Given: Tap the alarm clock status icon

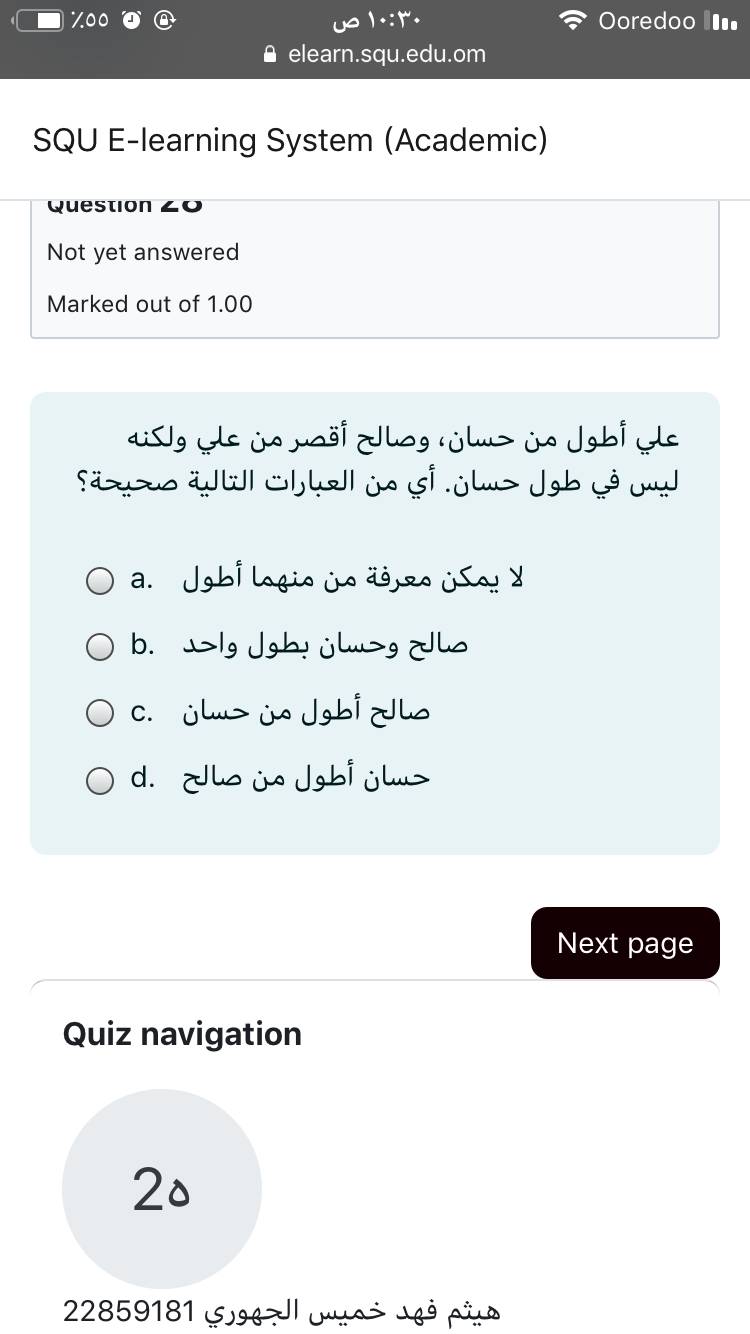Looking at the screenshot, I should [131, 21].
